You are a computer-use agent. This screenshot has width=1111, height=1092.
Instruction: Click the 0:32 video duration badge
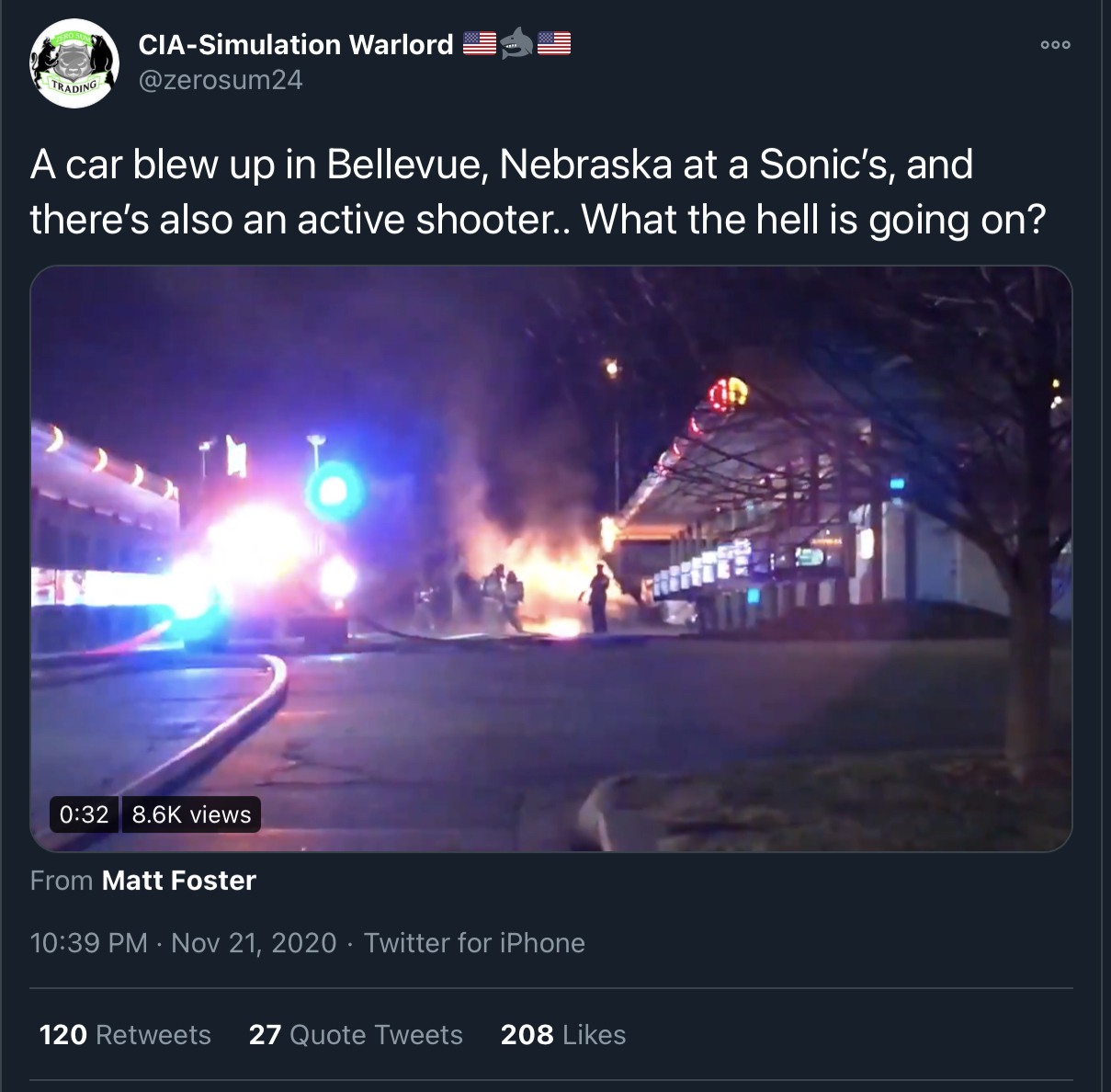[84, 814]
